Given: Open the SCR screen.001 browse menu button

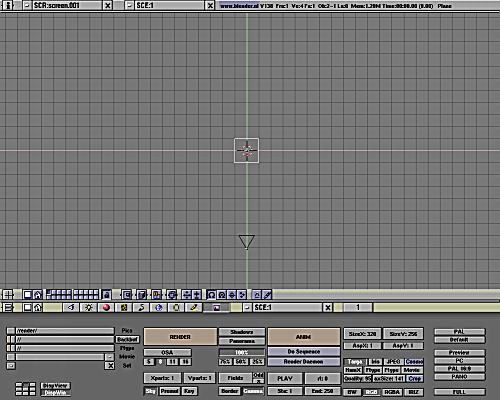Looking at the screenshot, I should click(x=27, y=6).
